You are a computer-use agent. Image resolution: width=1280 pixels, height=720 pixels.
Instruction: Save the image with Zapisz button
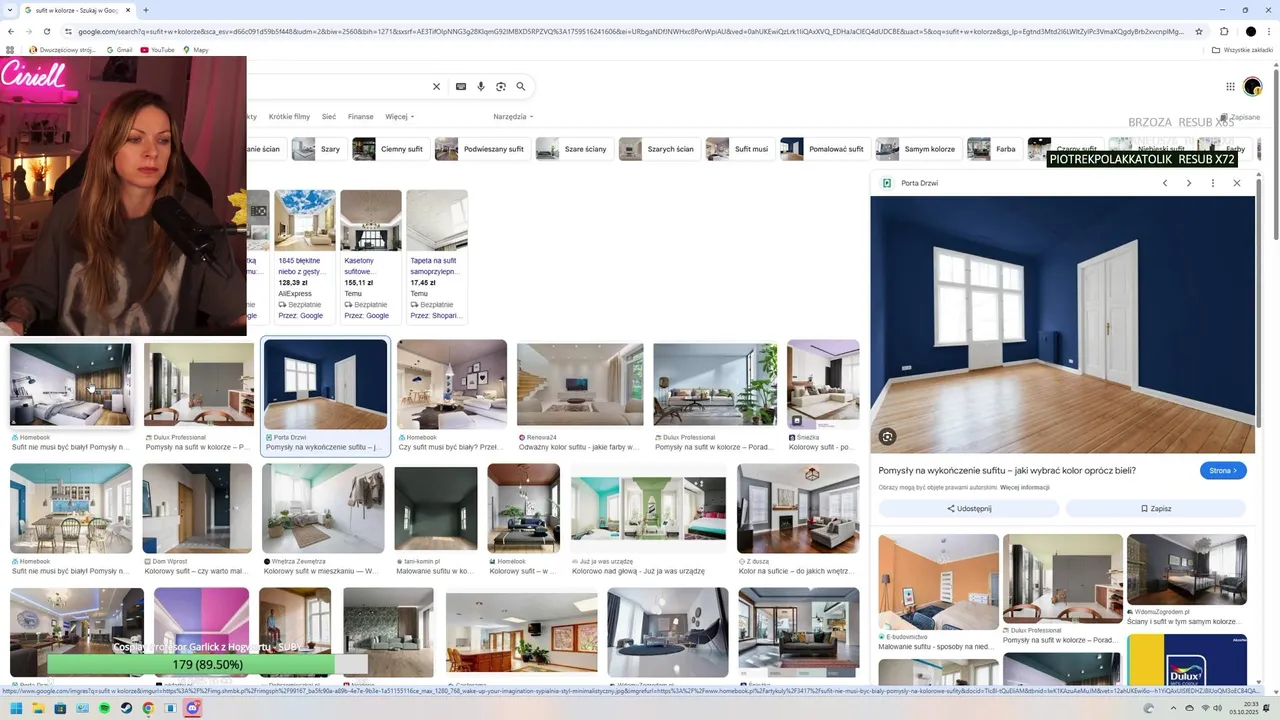[1156, 509]
